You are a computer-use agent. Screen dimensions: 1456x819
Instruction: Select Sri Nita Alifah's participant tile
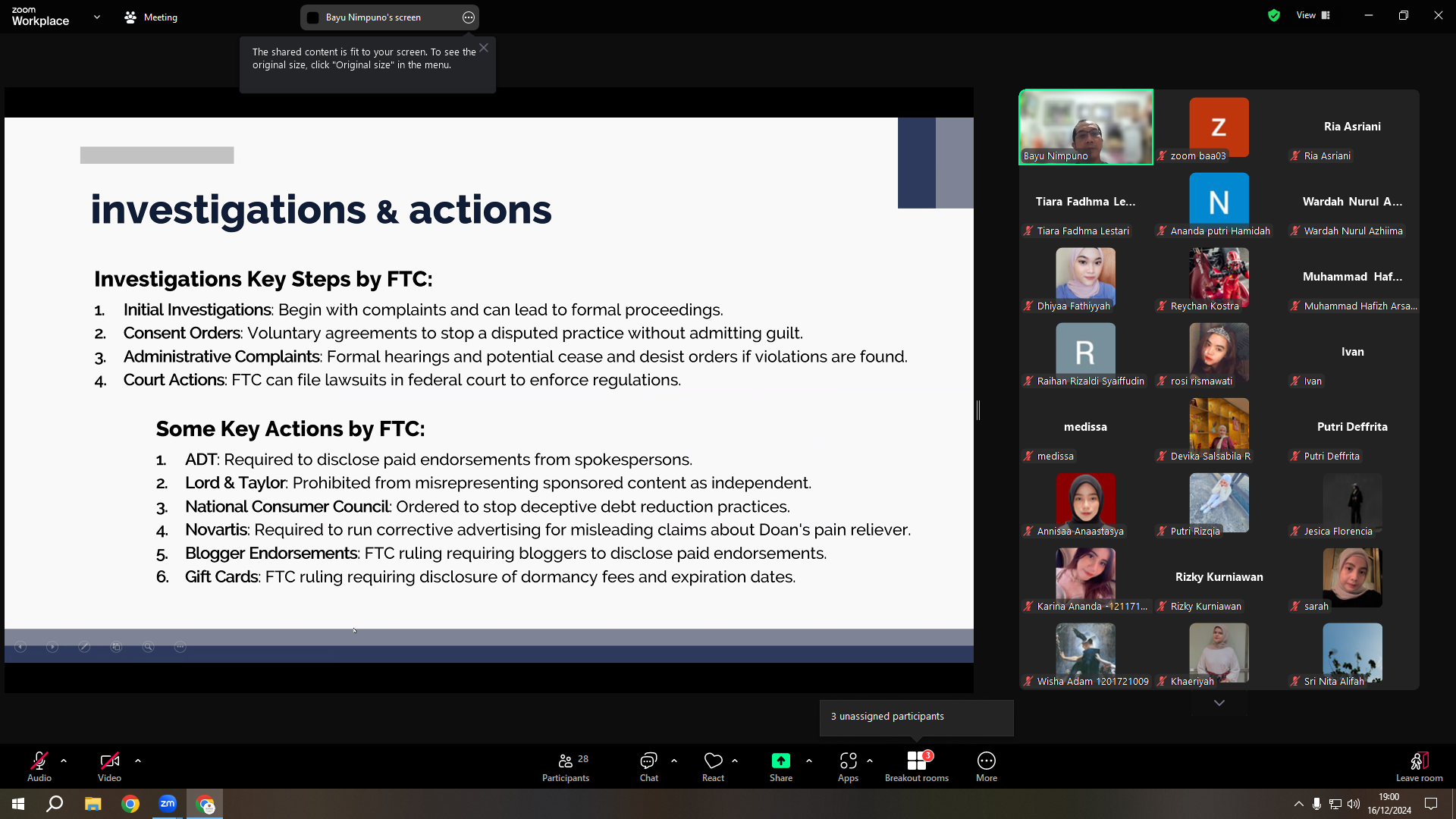pos(1353,652)
